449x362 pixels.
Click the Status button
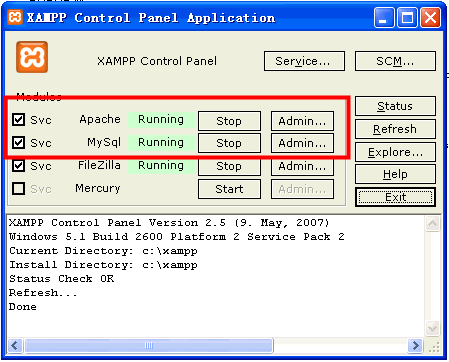pyautogui.click(x=395, y=106)
